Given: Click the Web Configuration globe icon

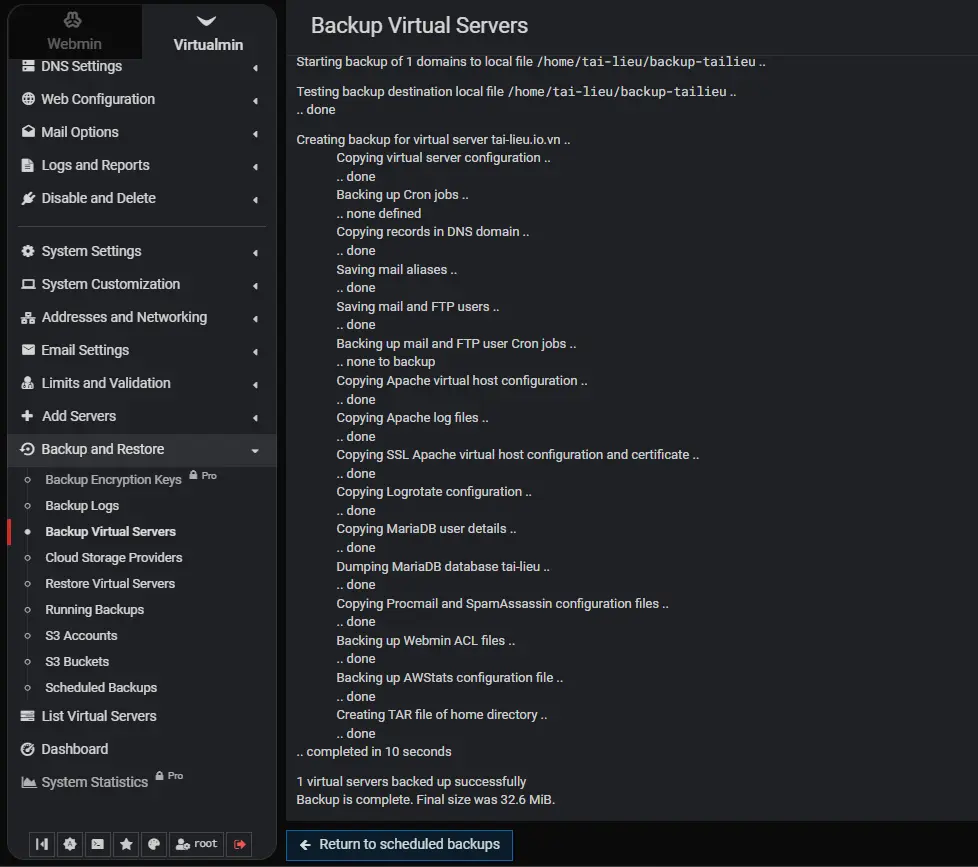Looking at the screenshot, I should [x=27, y=99].
